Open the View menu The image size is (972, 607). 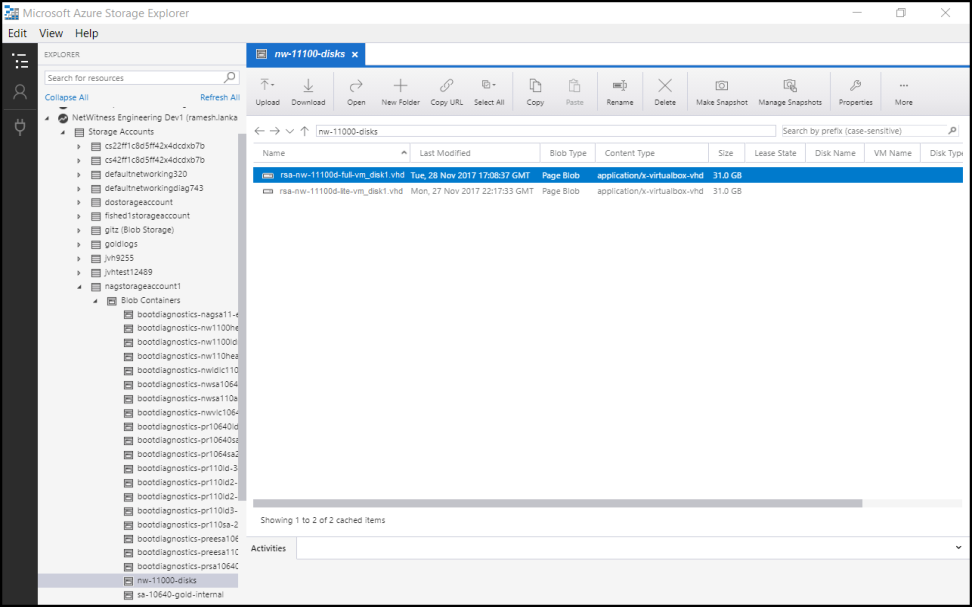[x=51, y=33]
